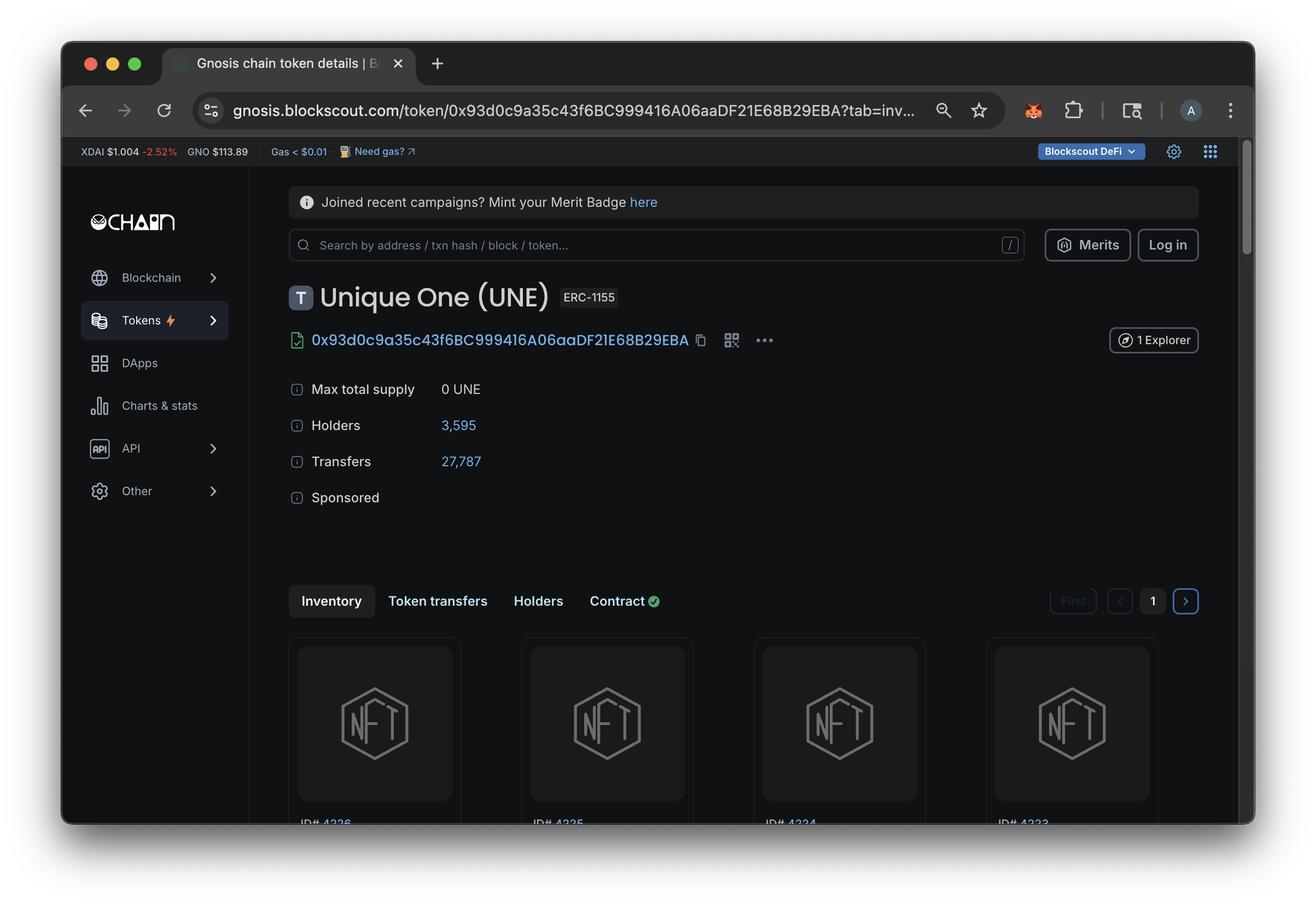Open the Merit Badge 'here' link
1316x905 pixels.
pos(644,202)
